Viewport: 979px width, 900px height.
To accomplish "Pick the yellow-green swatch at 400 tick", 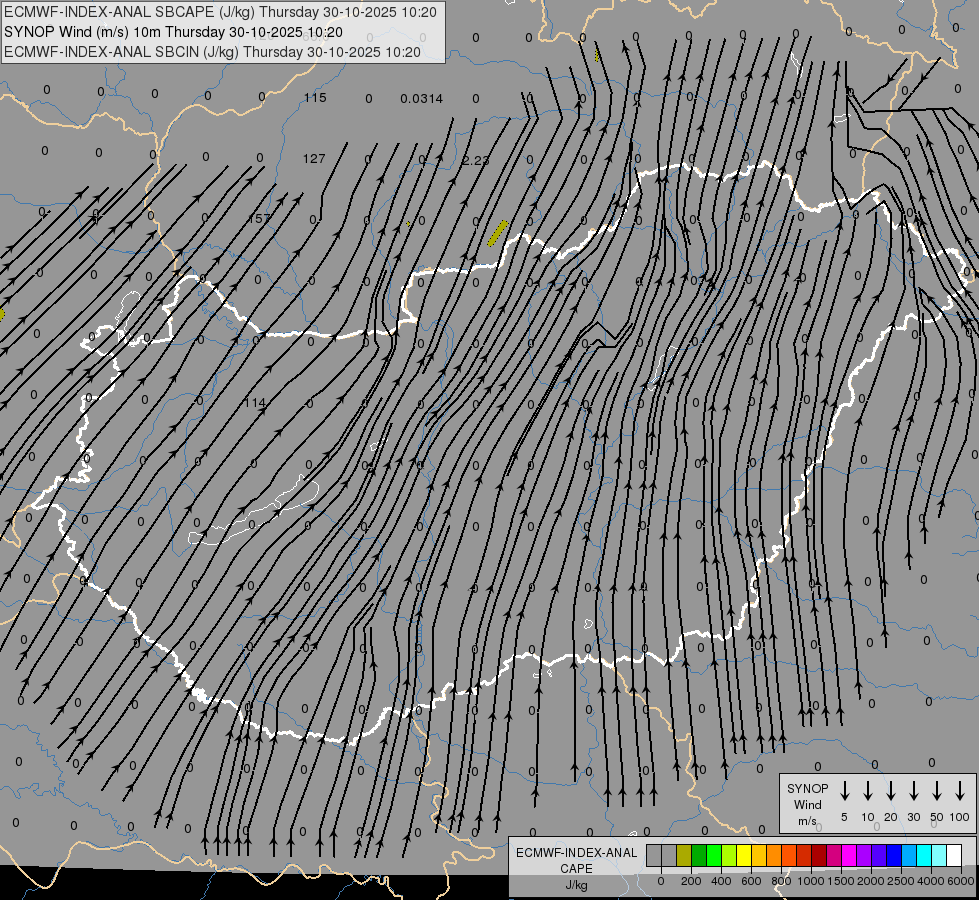I will (729, 855).
